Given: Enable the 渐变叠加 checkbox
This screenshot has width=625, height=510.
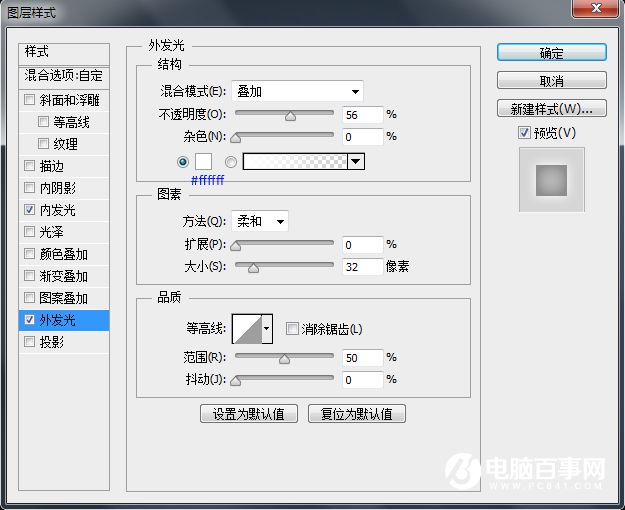Looking at the screenshot, I should point(29,275).
